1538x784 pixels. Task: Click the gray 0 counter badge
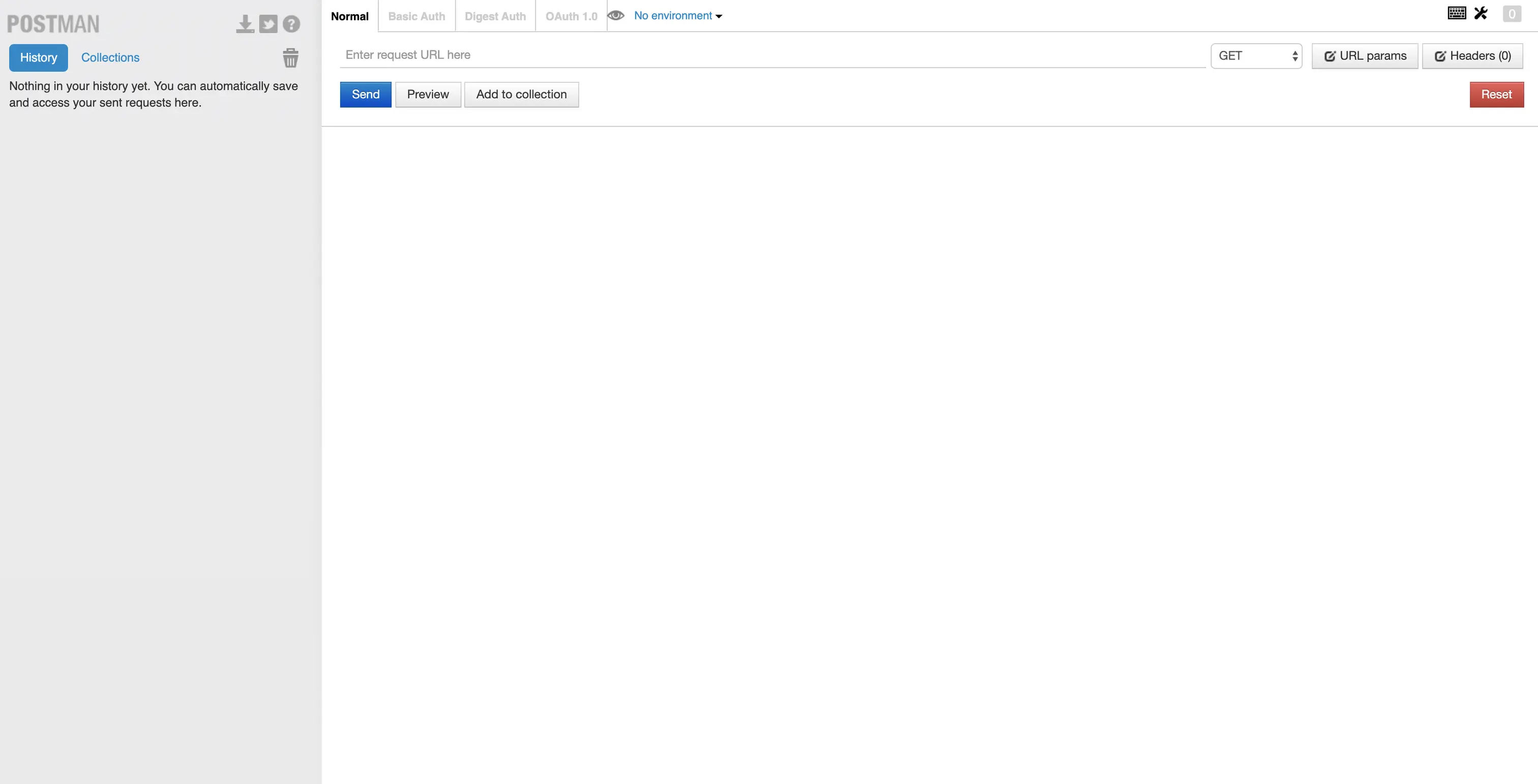pos(1512,14)
